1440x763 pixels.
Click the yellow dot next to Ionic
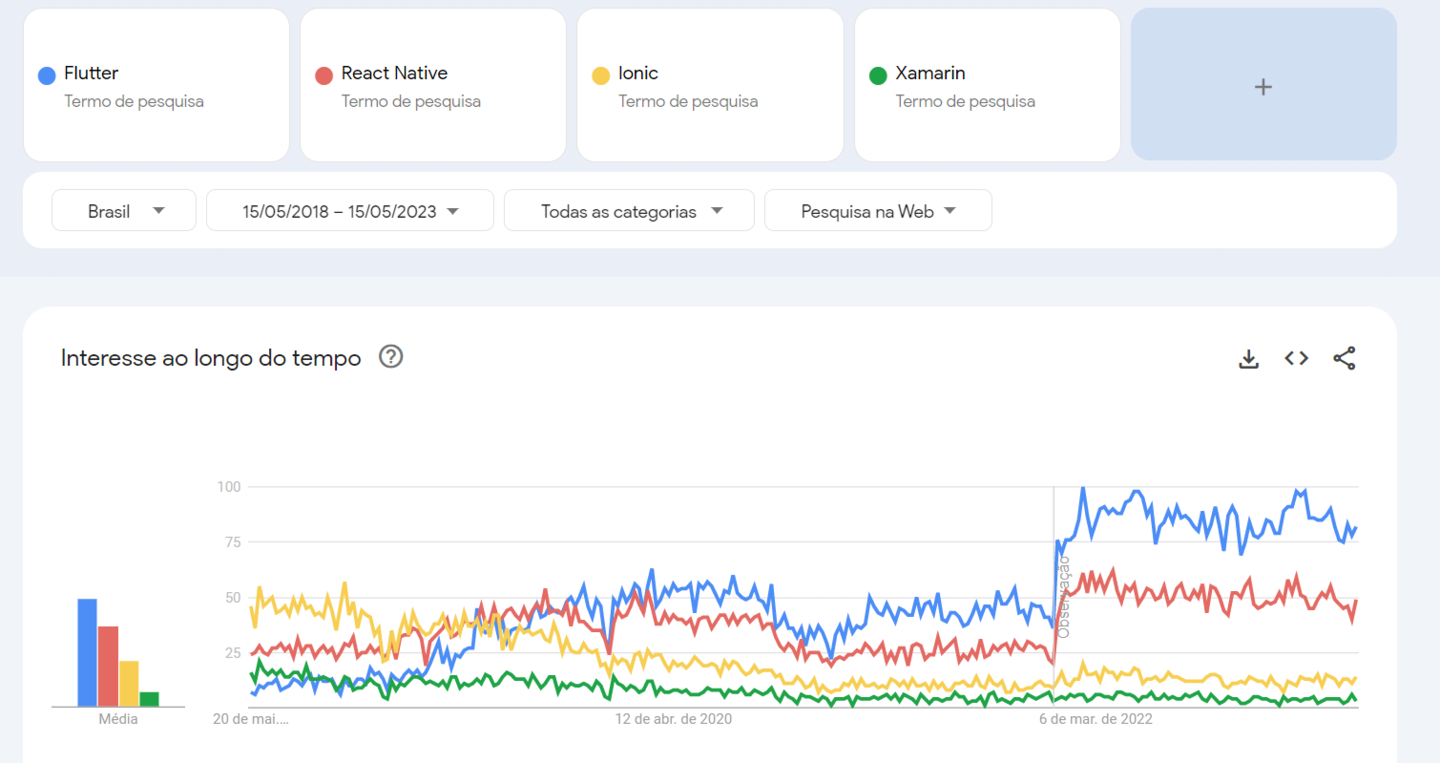pyautogui.click(x=600, y=73)
